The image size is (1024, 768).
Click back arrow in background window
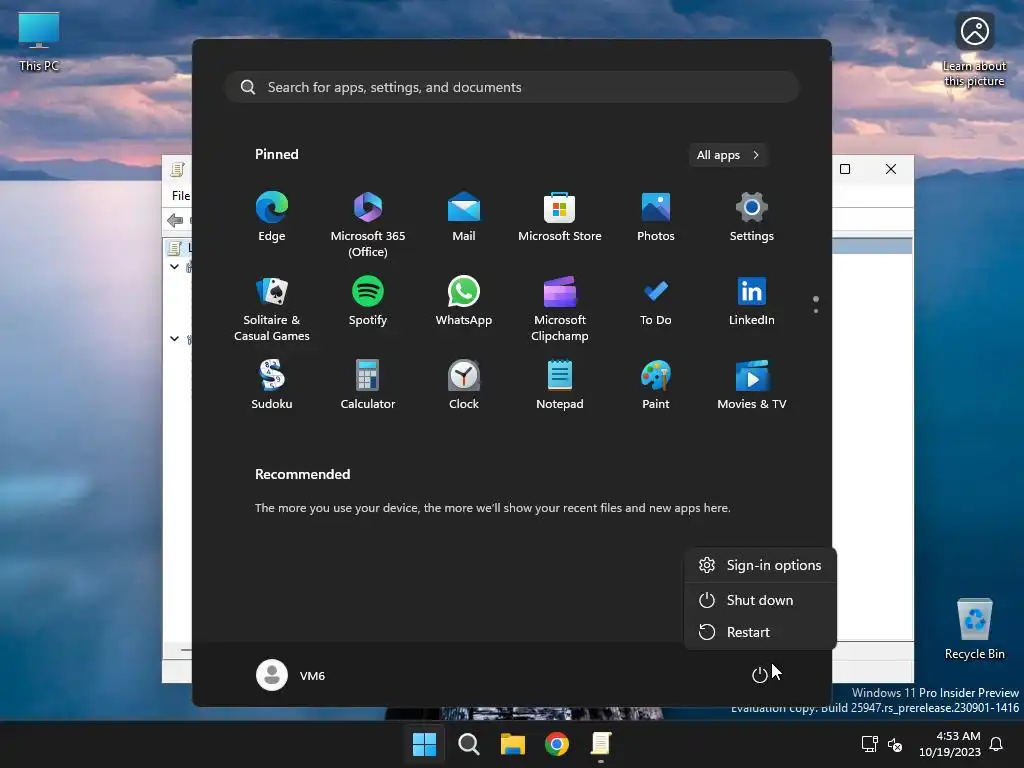(x=175, y=220)
